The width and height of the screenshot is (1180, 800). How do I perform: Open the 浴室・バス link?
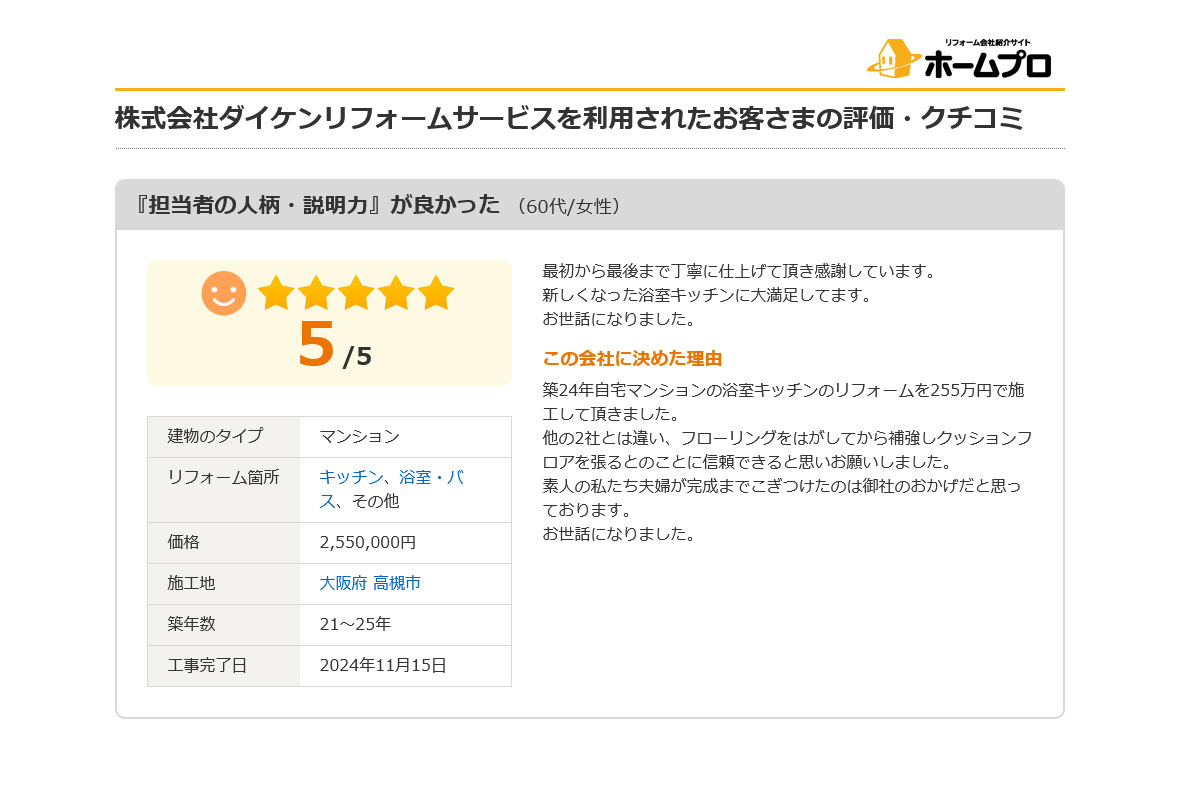pos(430,477)
